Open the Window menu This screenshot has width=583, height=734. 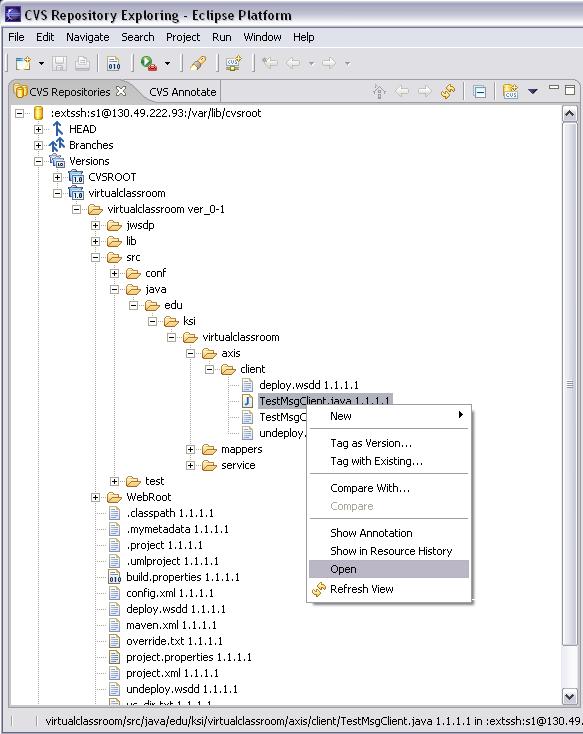point(262,37)
